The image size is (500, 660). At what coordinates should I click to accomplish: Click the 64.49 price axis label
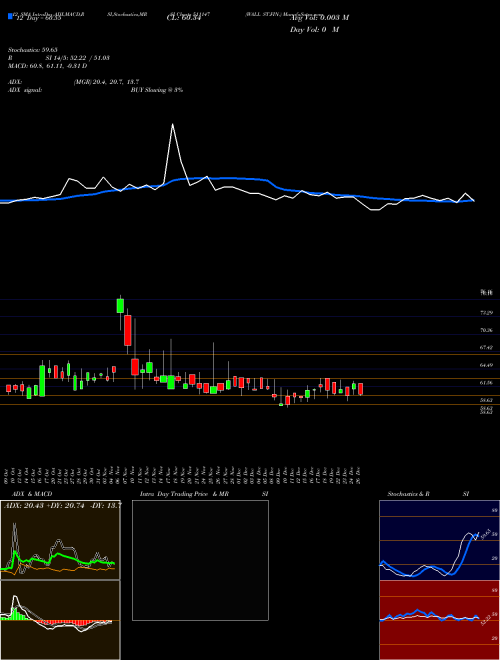(x=487, y=365)
